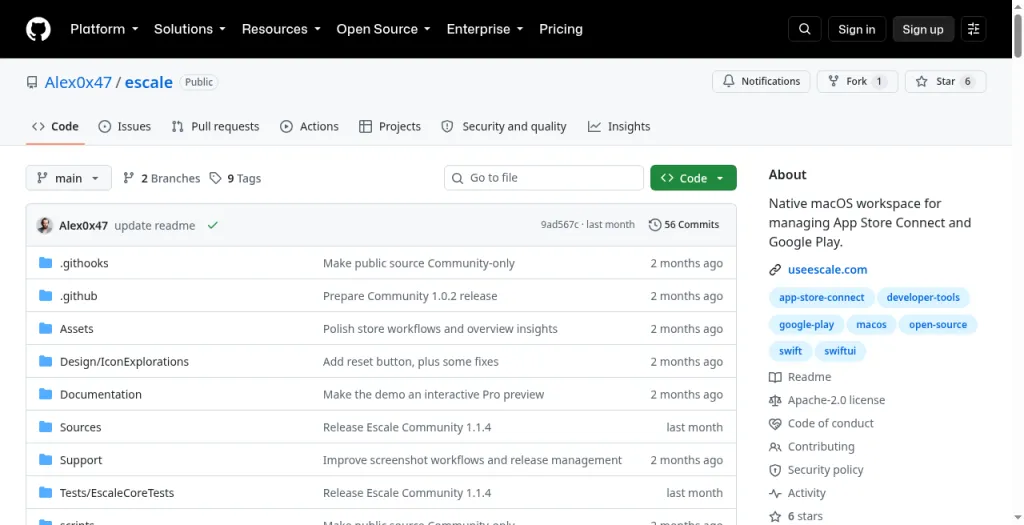The image size is (1024, 525).
Task: View the green check commit status icon
Action: (212, 225)
